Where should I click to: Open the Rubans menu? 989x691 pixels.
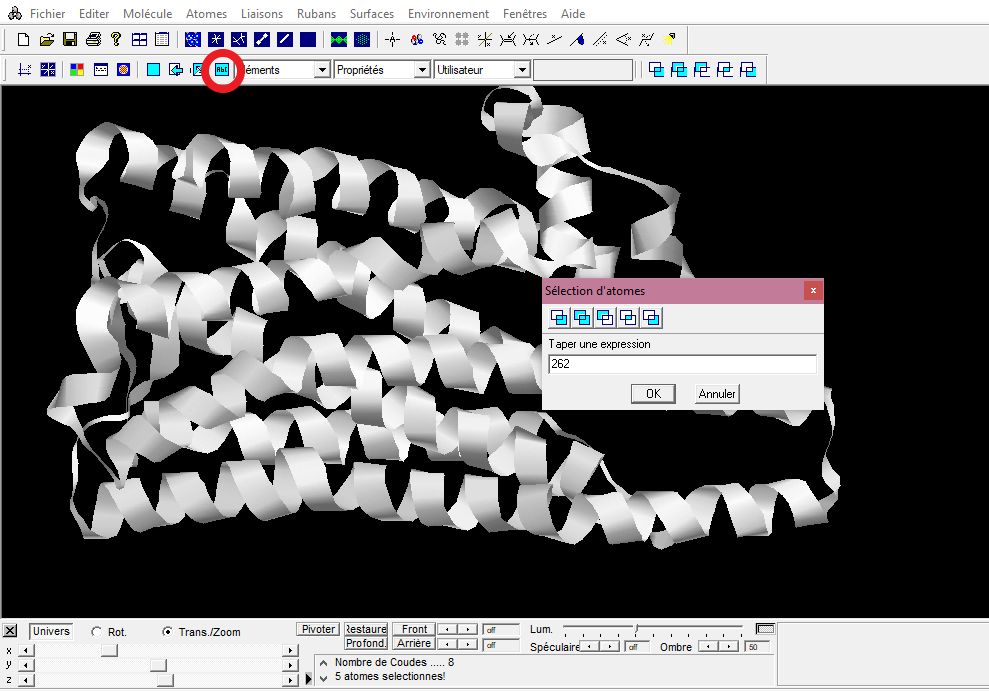[x=316, y=14]
